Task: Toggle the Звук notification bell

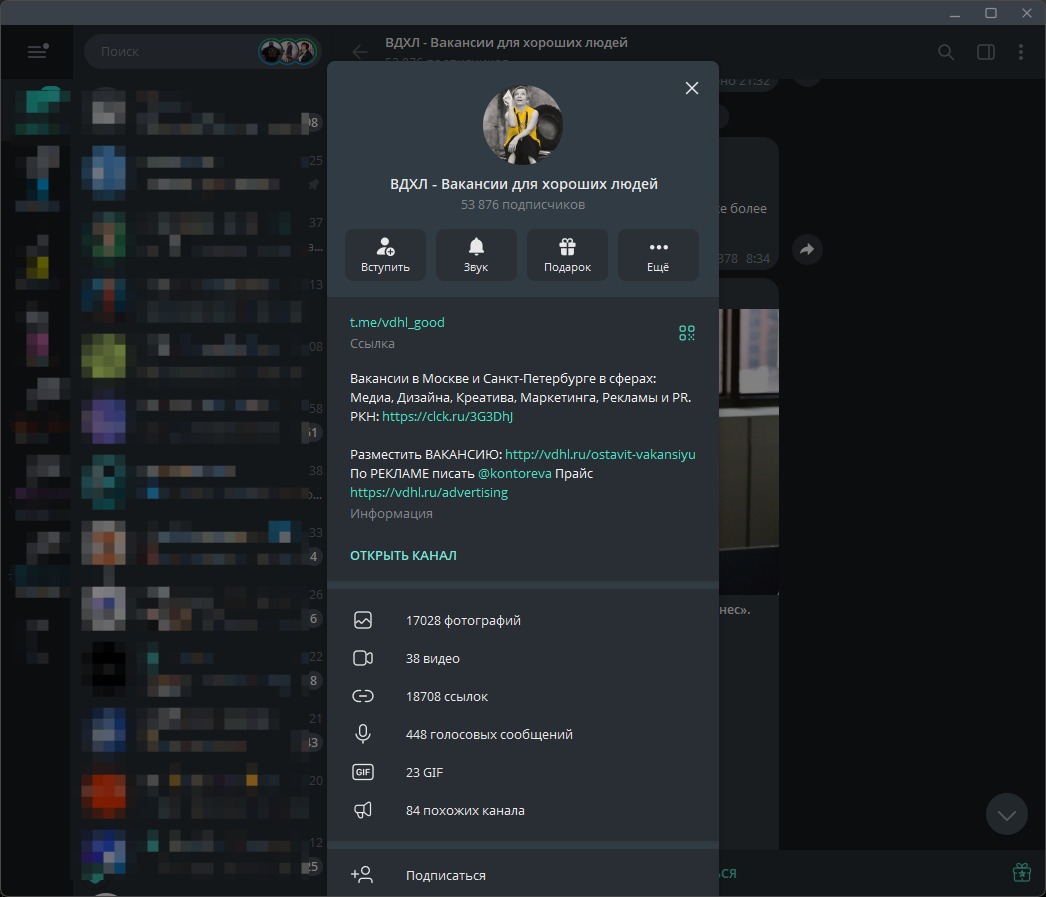Action: pyautogui.click(x=476, y=255)
